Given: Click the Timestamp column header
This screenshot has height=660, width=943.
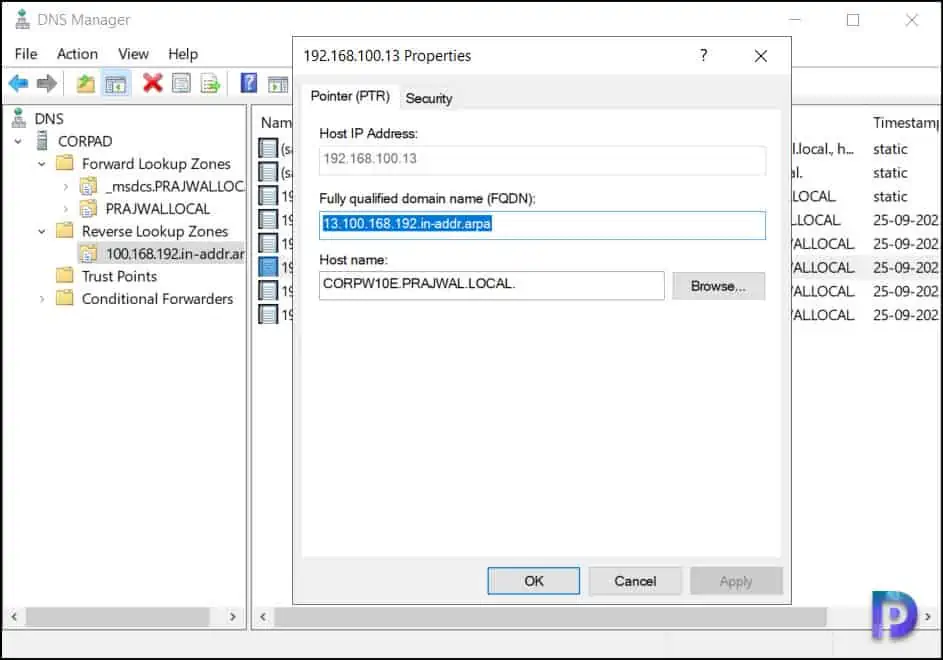Looking at the screenshot, I should [x=905, y=123].
